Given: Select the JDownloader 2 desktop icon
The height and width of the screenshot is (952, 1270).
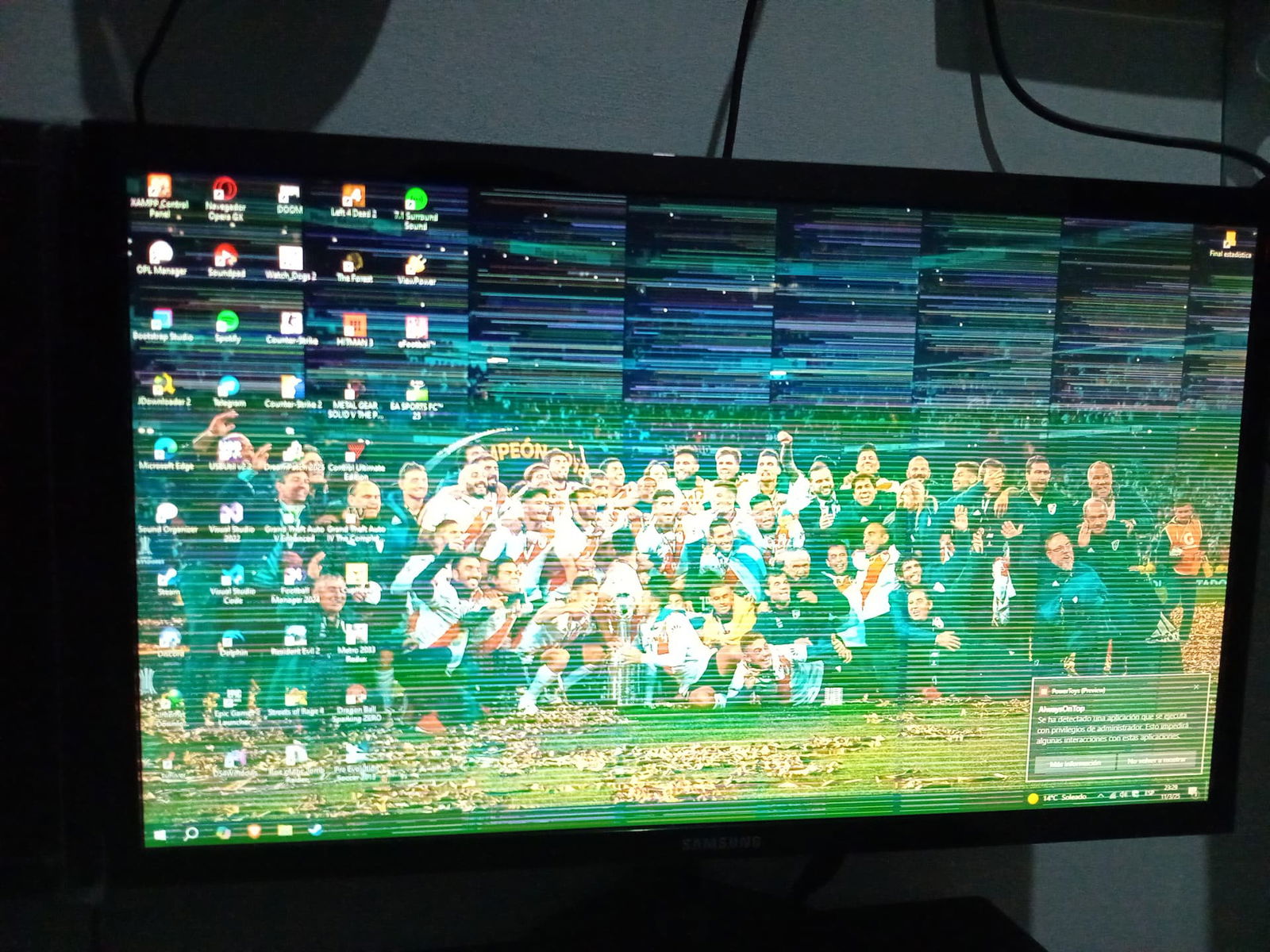Looking at the screenshot, I should [164, 390].
